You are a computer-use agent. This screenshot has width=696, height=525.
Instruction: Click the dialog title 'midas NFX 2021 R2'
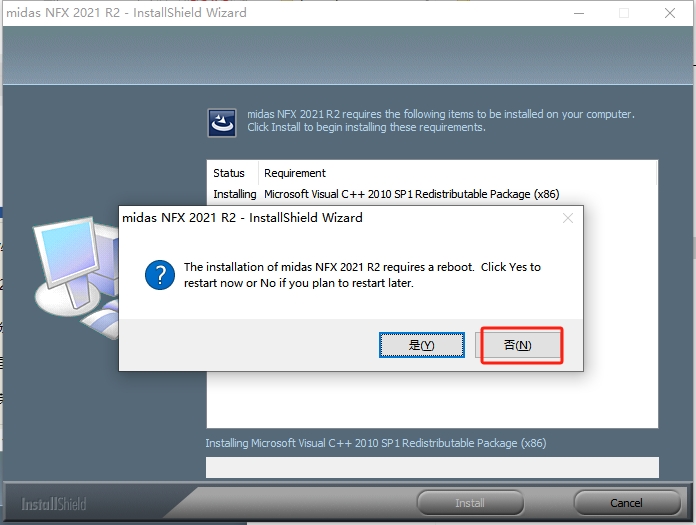click(x=242, y=217)
